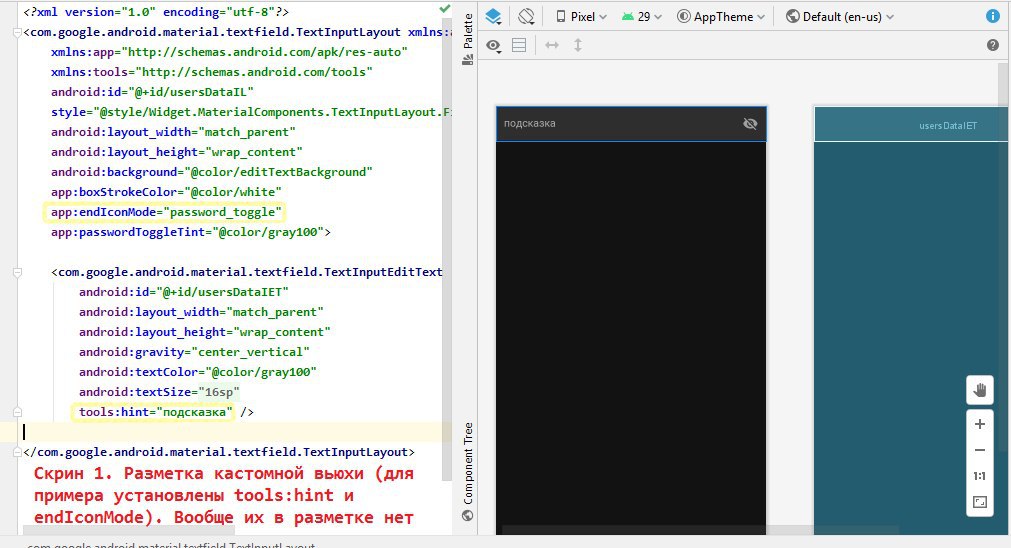
Task: Click the Android logo of the Component Tree tab
Action: [x=467, y=515]
